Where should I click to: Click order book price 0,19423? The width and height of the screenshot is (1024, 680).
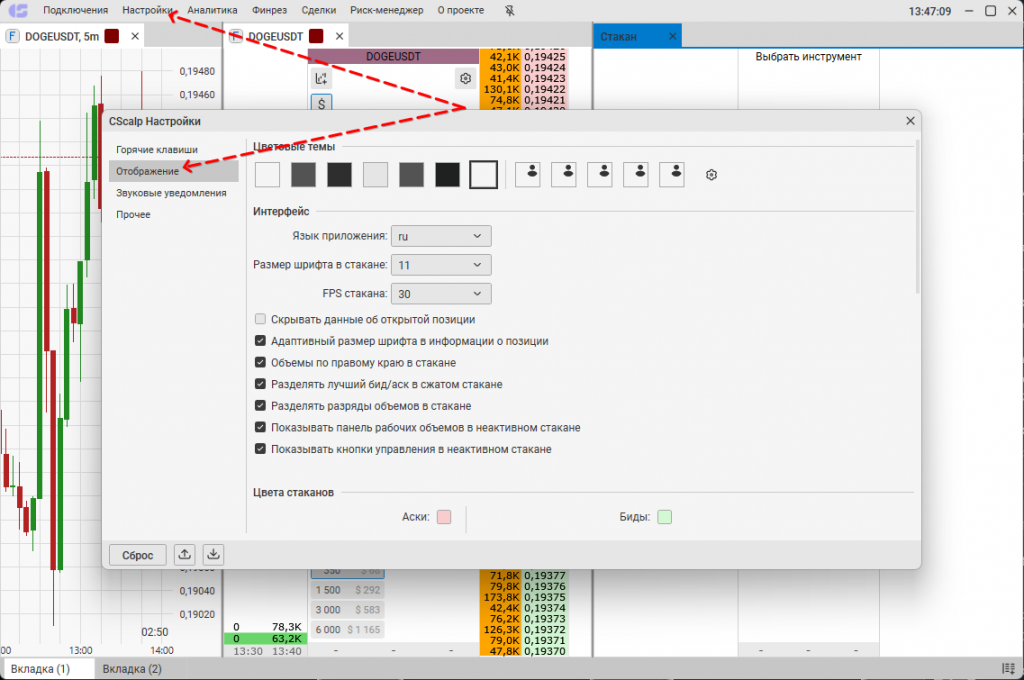[x=545, y=78]
